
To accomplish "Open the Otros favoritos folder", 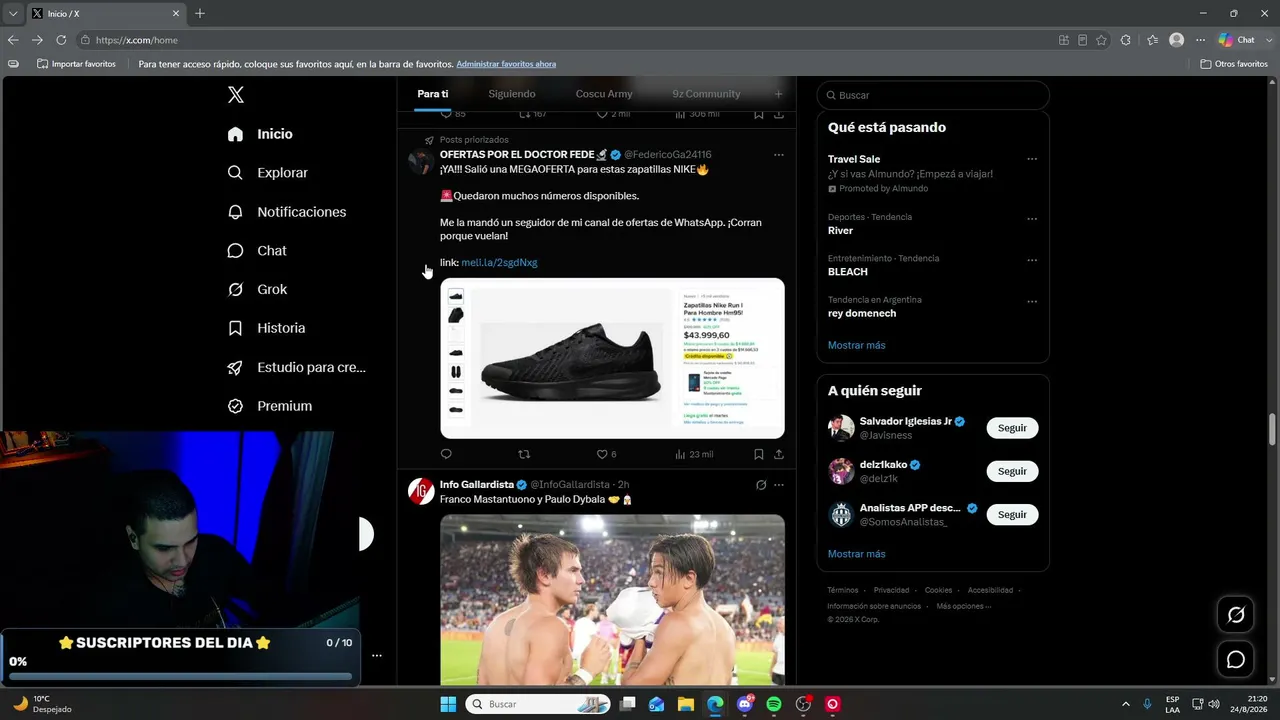I will point(1234,64).
